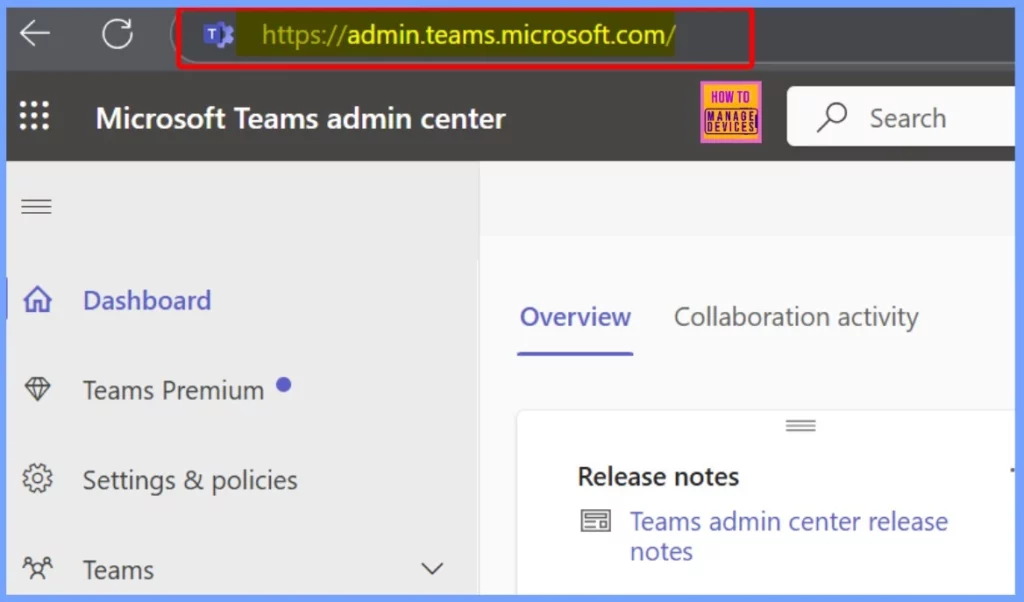Click the Release notes card drag handle
Screen dimensions: 1024x602
800,426
